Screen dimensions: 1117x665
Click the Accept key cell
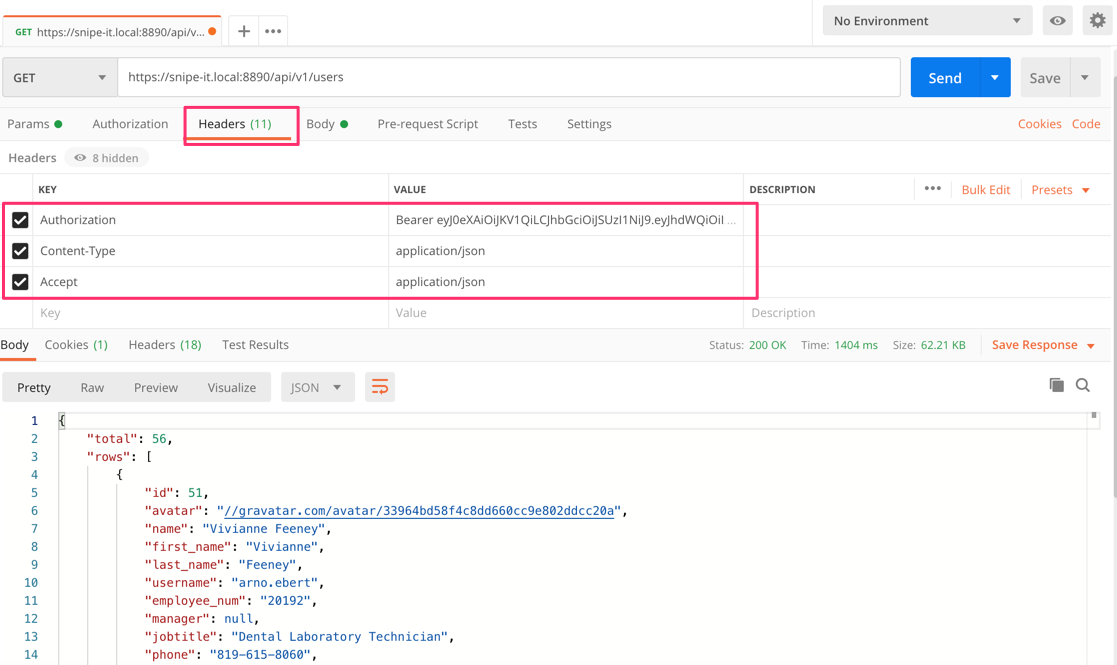[210, 282]
